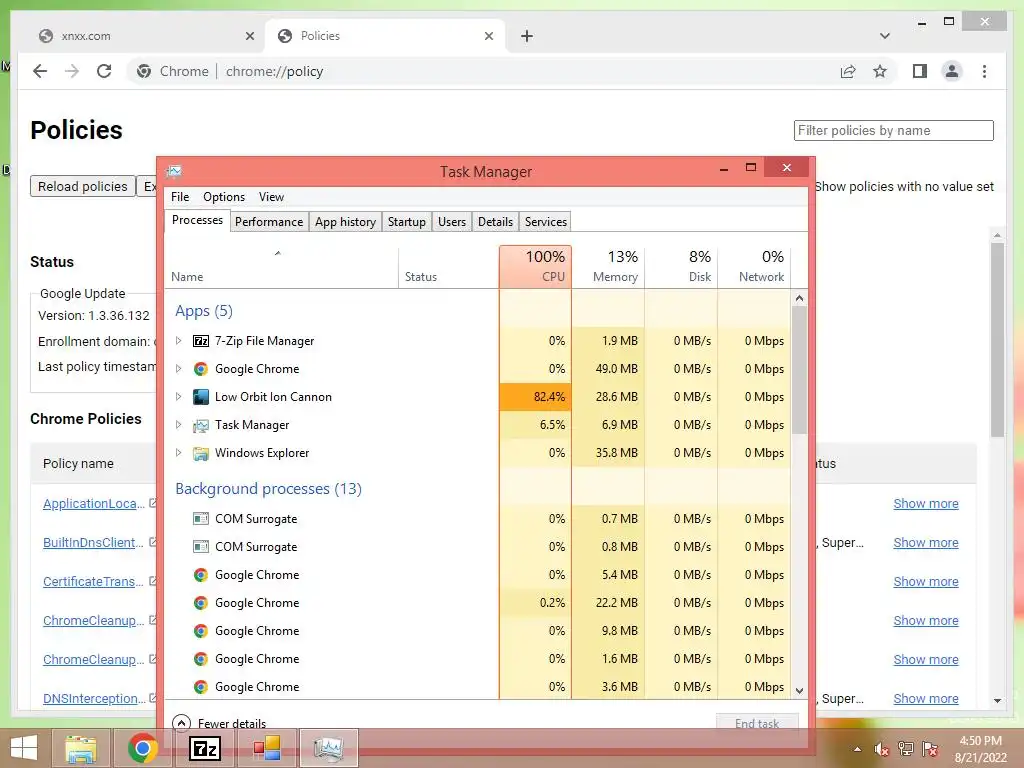
Task: Click the Chrome forward arrow
Action: tap(72, 71)
